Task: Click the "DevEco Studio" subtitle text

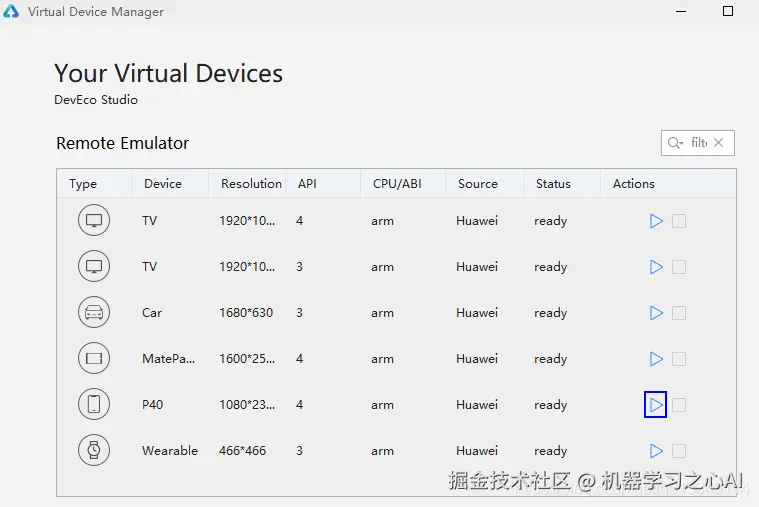Action: point(96,100)
